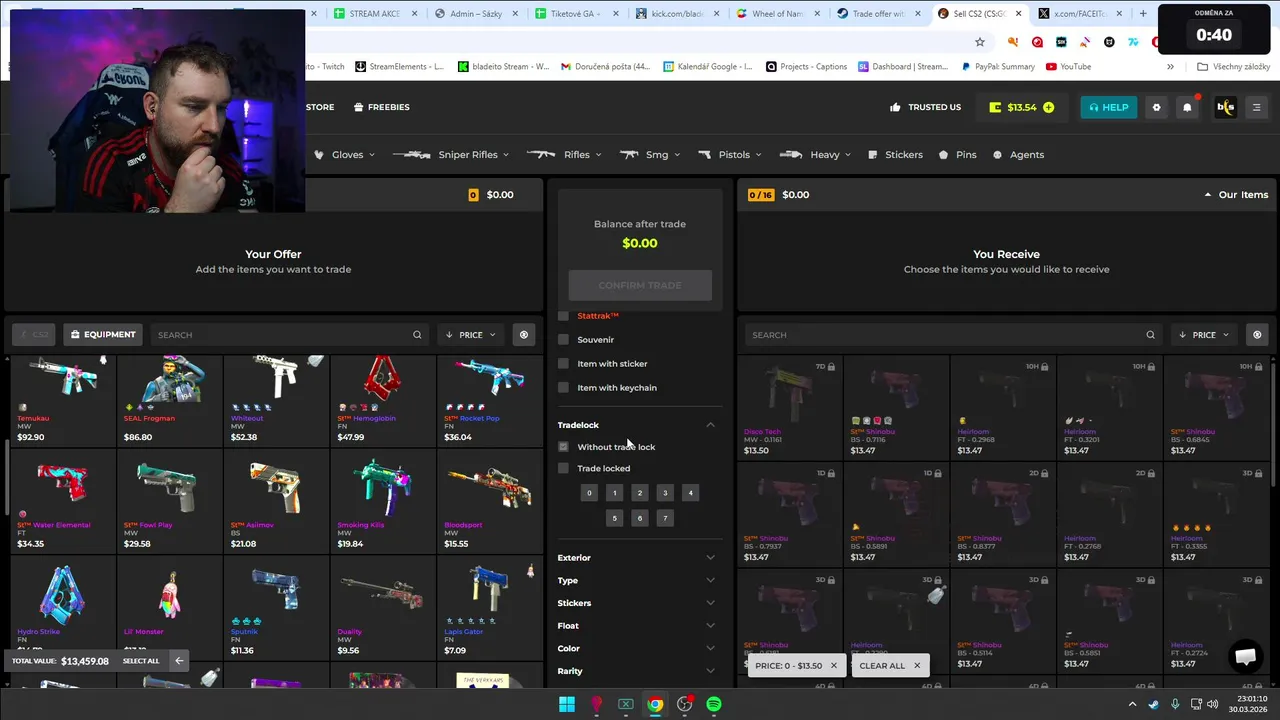Collapse the Tradelock section
1280x720 pixels.
pos(711,425)
